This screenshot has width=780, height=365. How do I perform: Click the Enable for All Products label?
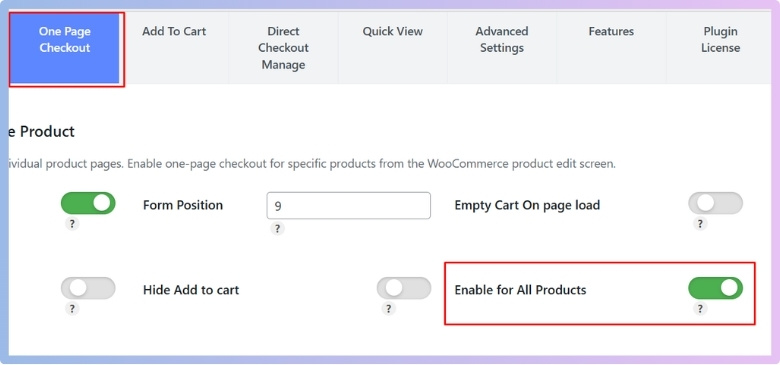pos(520,290)
